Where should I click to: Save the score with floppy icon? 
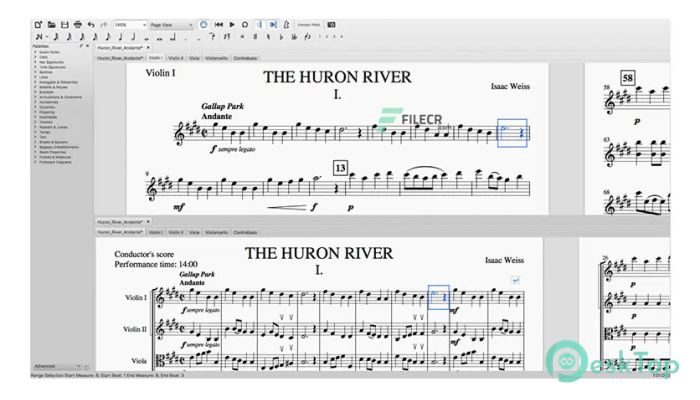(x=65, y=25)
